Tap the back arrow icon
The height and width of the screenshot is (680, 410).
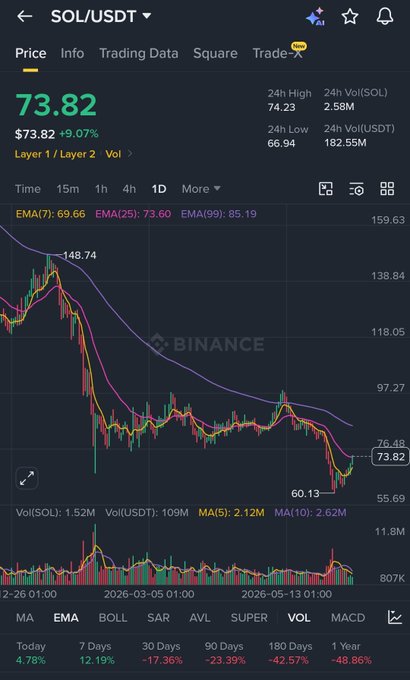[x=24, y=16]
